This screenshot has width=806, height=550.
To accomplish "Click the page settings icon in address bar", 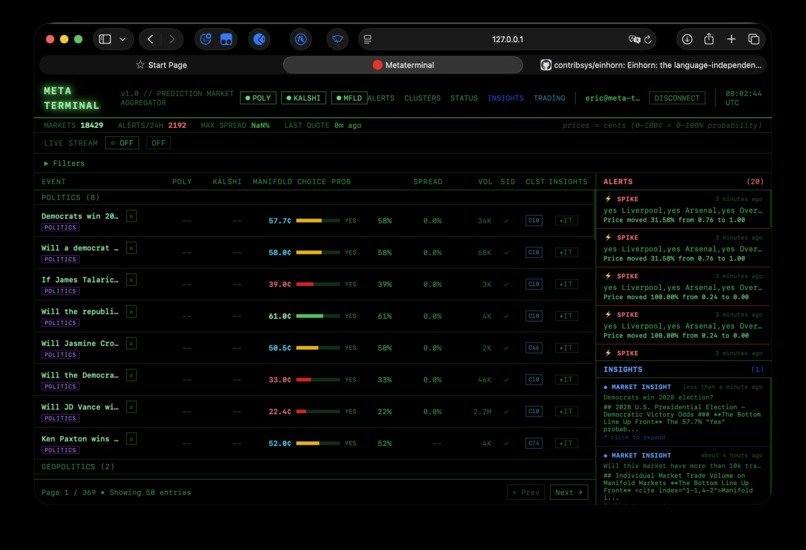I will pos(367,39).
